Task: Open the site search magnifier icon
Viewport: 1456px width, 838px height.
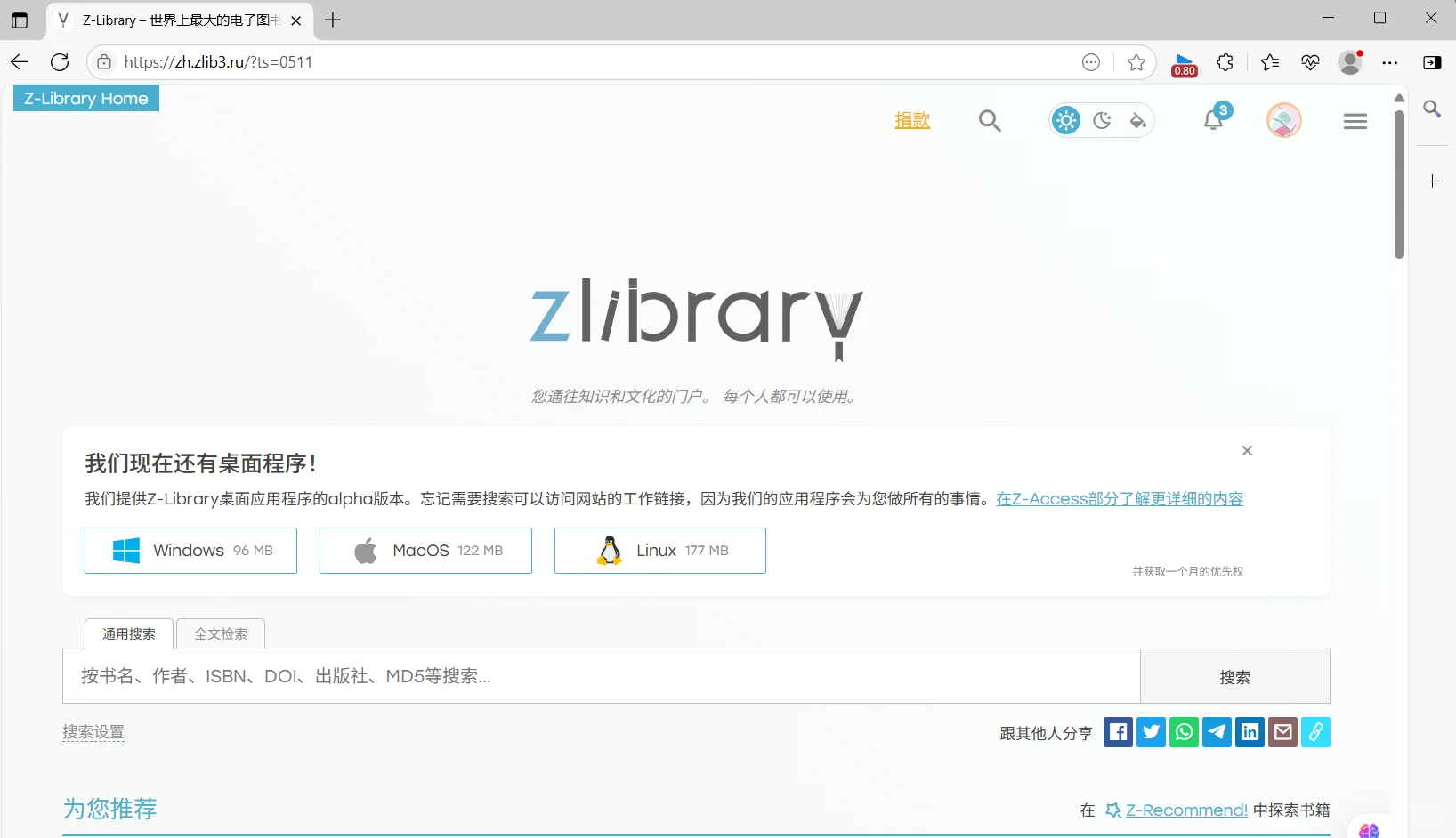Action: click(x=990, y=120)
